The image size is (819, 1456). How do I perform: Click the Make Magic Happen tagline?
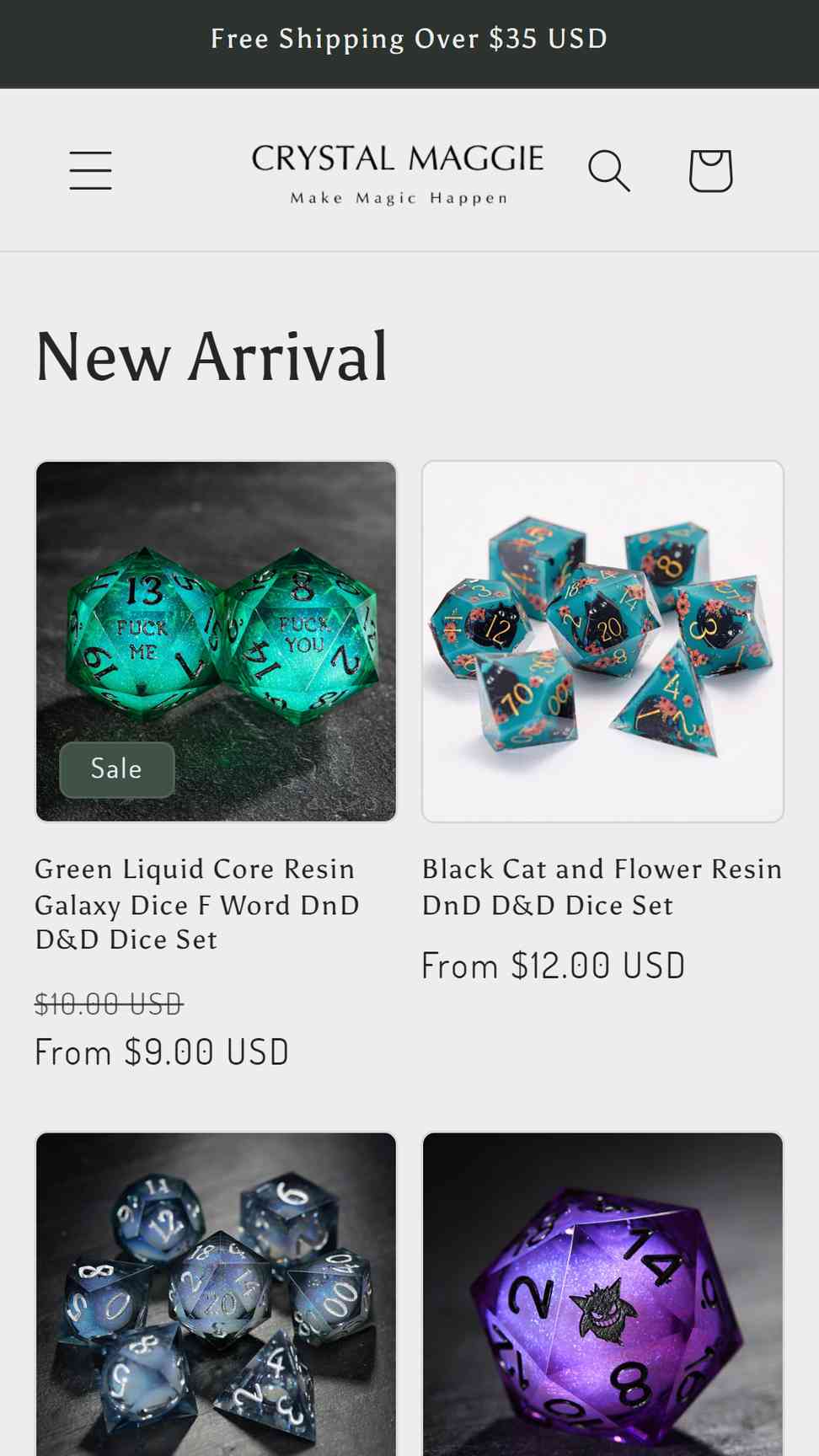pos(399,198)
